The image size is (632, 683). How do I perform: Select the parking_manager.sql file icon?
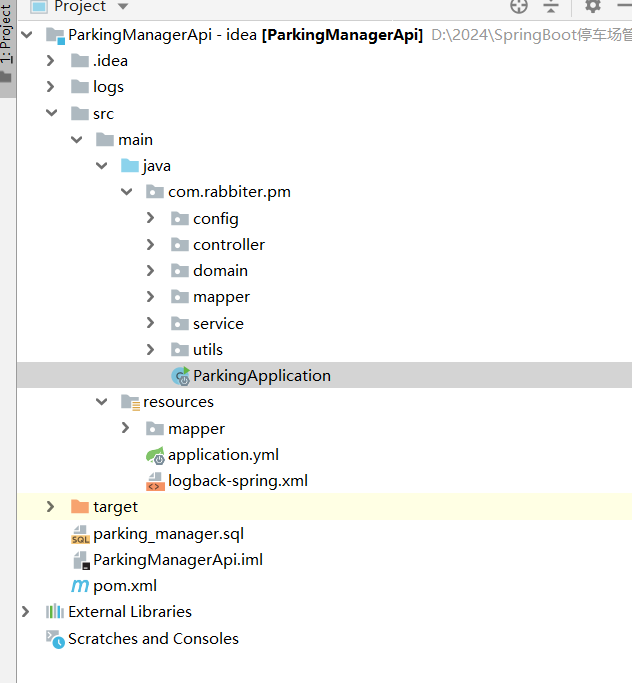(x=80, y=534)
